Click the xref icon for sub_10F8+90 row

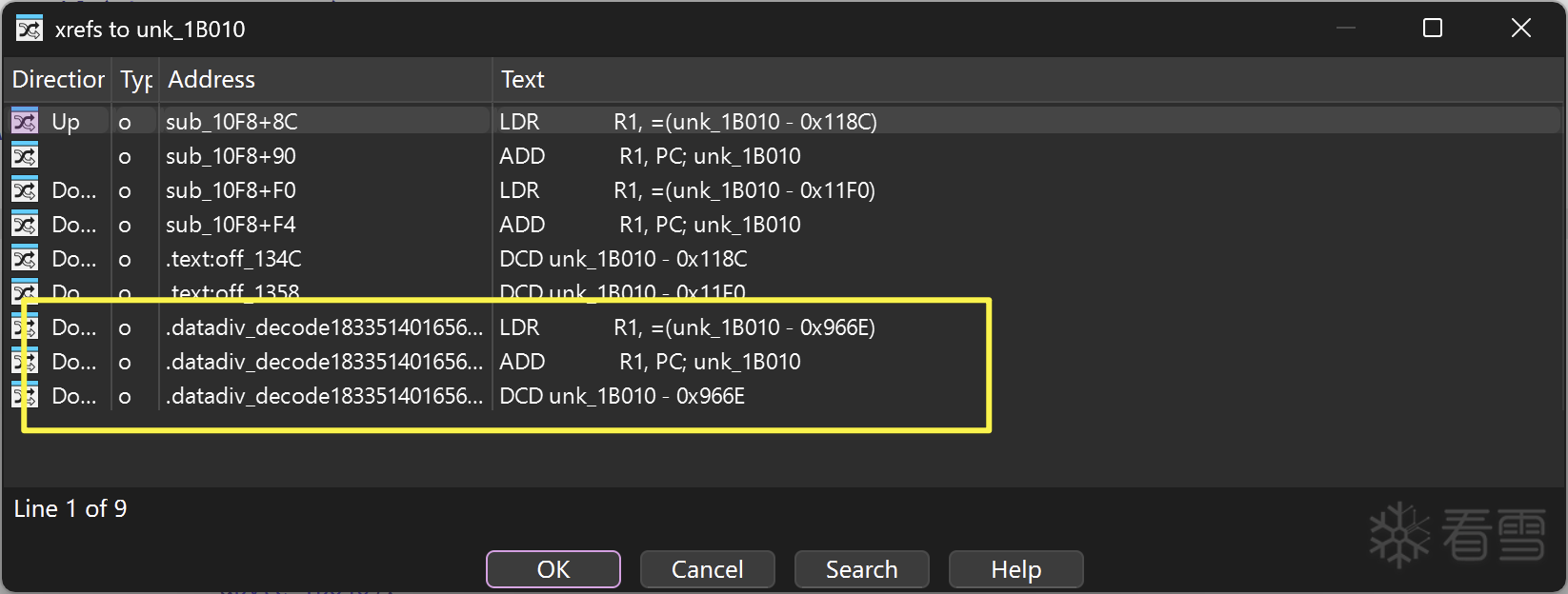point(25,156)
